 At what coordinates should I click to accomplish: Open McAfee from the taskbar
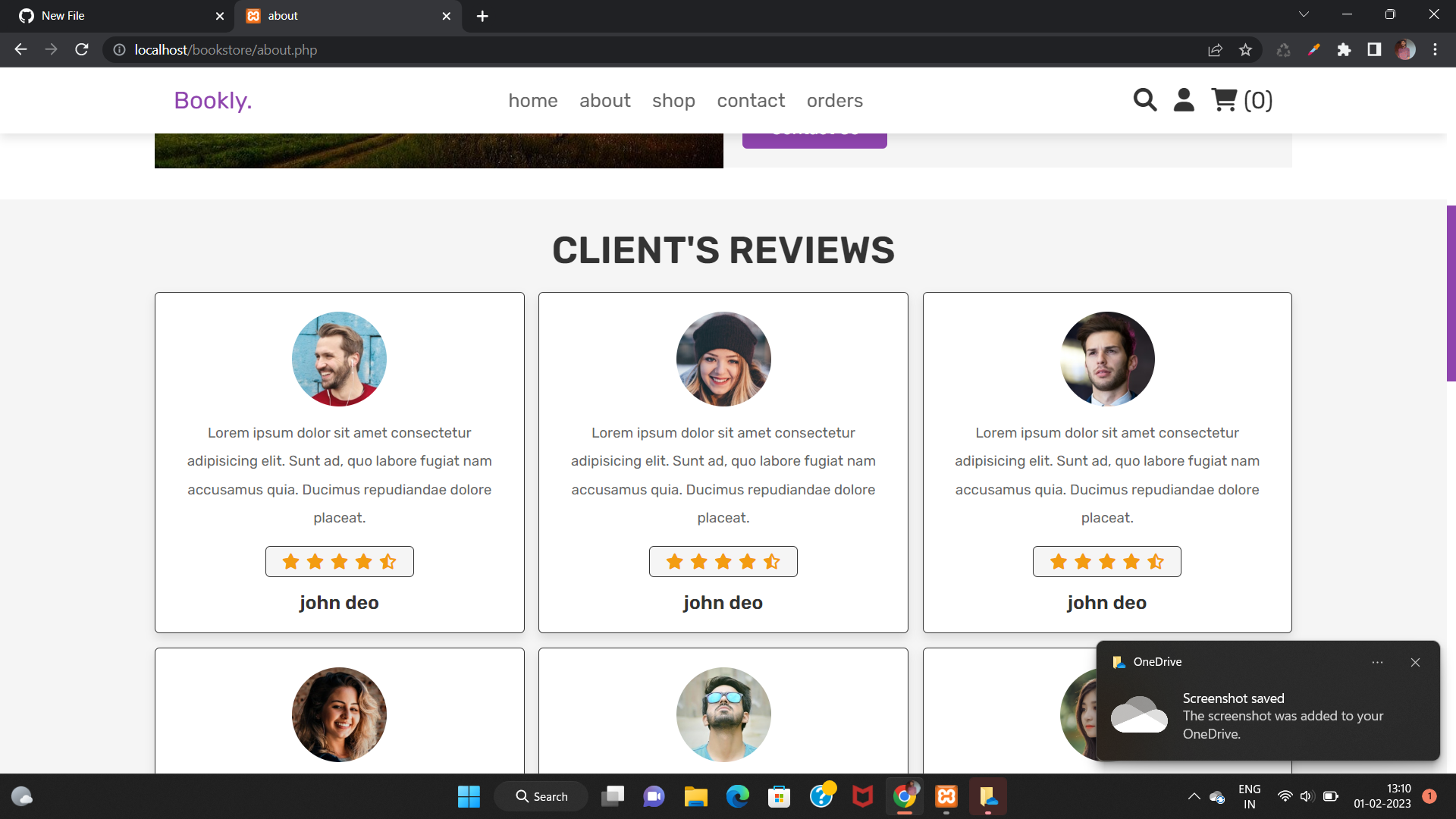click(x=862, y=796)
